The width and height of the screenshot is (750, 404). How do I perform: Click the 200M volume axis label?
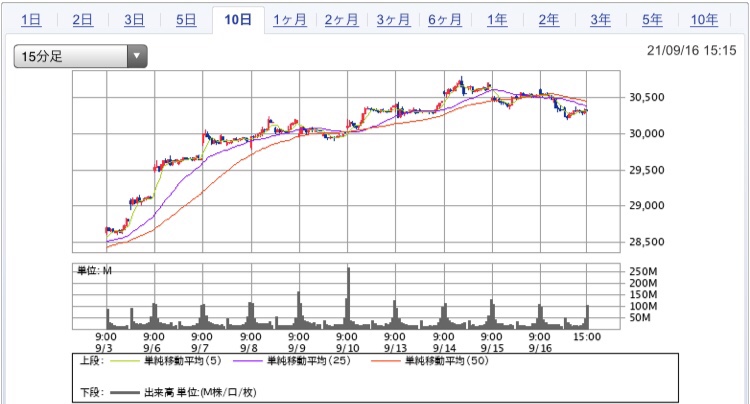click(643, 283)
